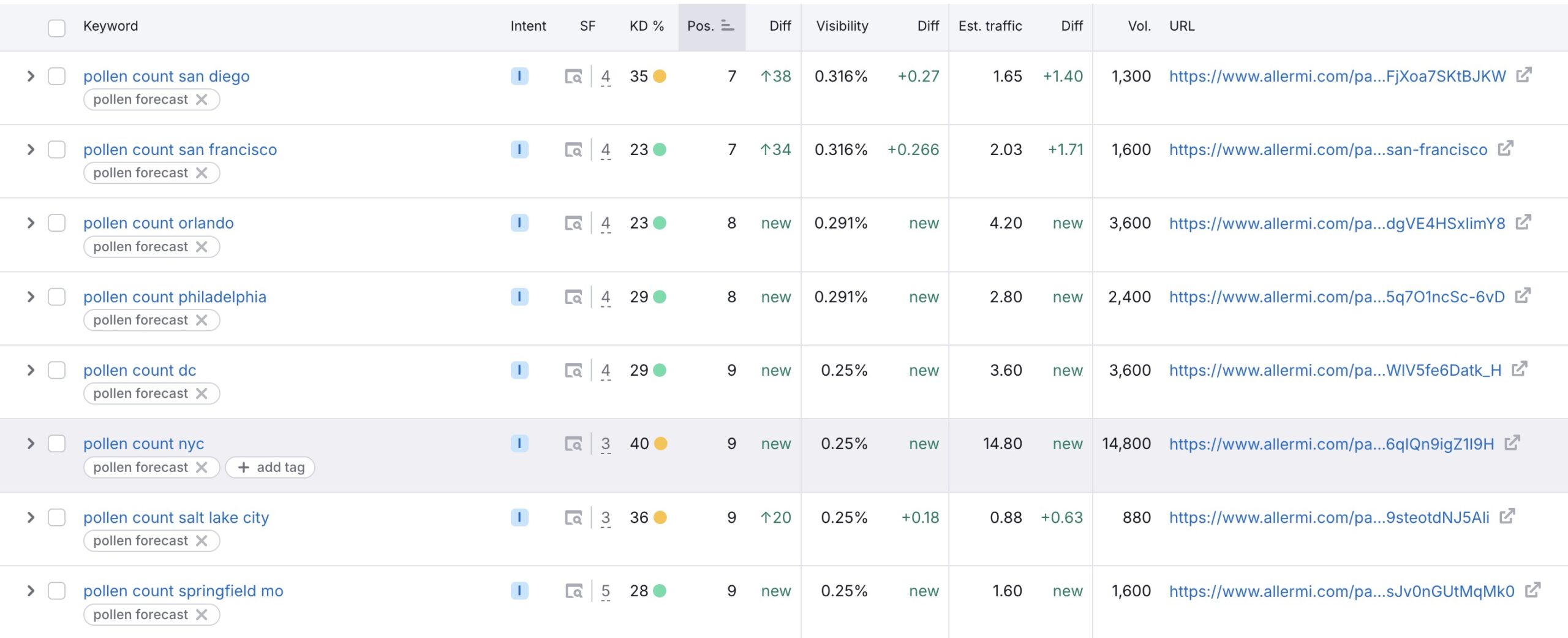View SERP snapshot icon for pollen count nyc

(x=573, y=444)
